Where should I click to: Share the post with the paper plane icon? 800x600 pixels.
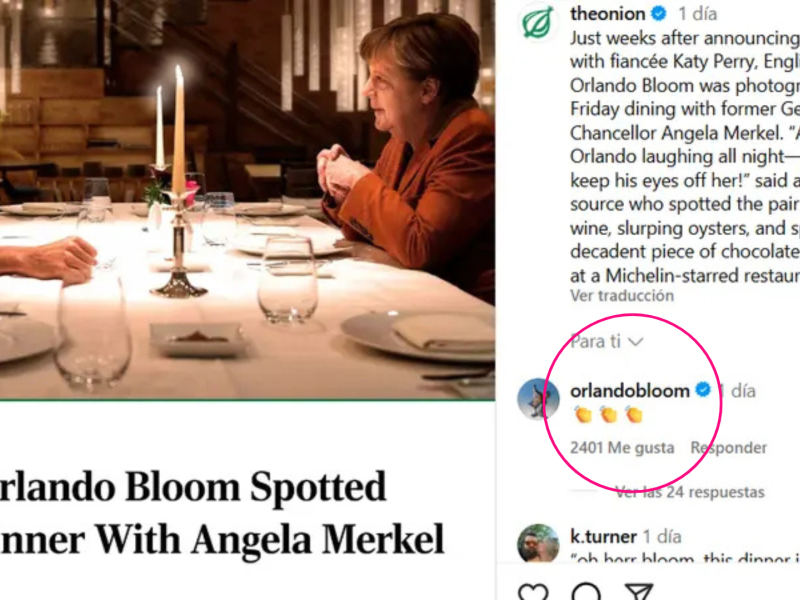pos(638,592)
